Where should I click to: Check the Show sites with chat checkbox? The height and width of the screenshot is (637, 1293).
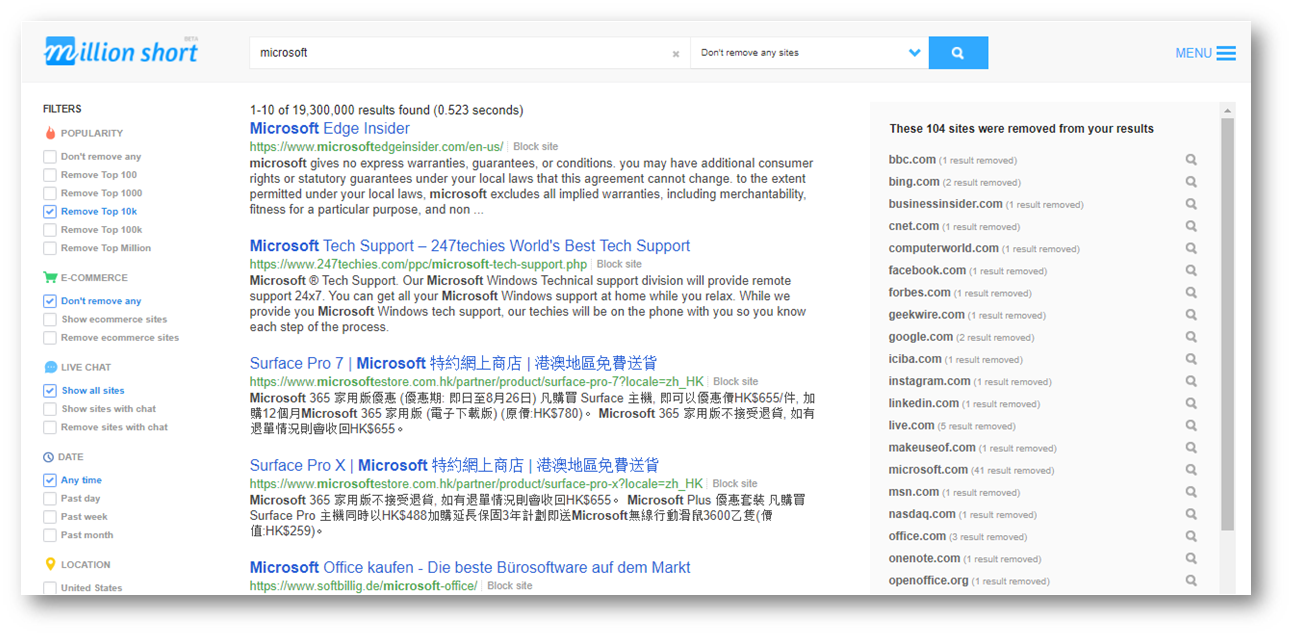50,409
